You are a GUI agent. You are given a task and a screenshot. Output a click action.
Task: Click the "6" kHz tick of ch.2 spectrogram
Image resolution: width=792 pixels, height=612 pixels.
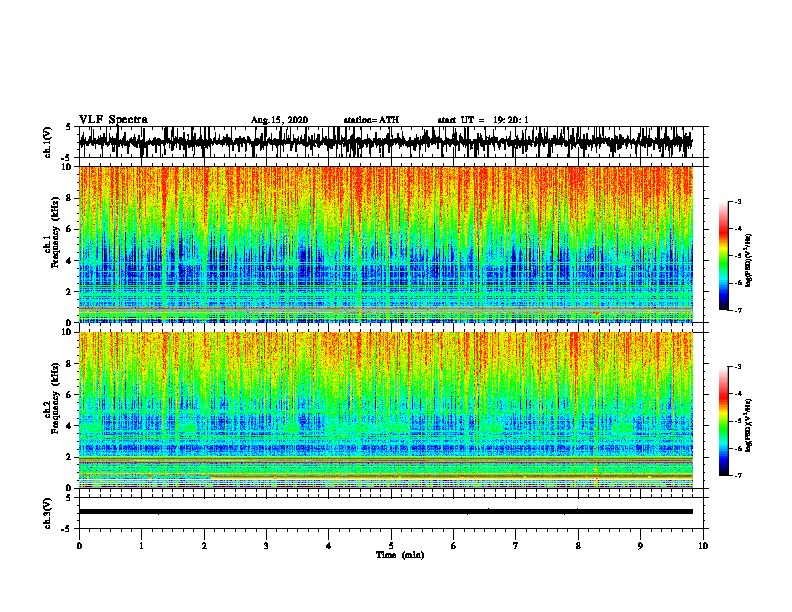pyautogui.click(x=69, y=395)
